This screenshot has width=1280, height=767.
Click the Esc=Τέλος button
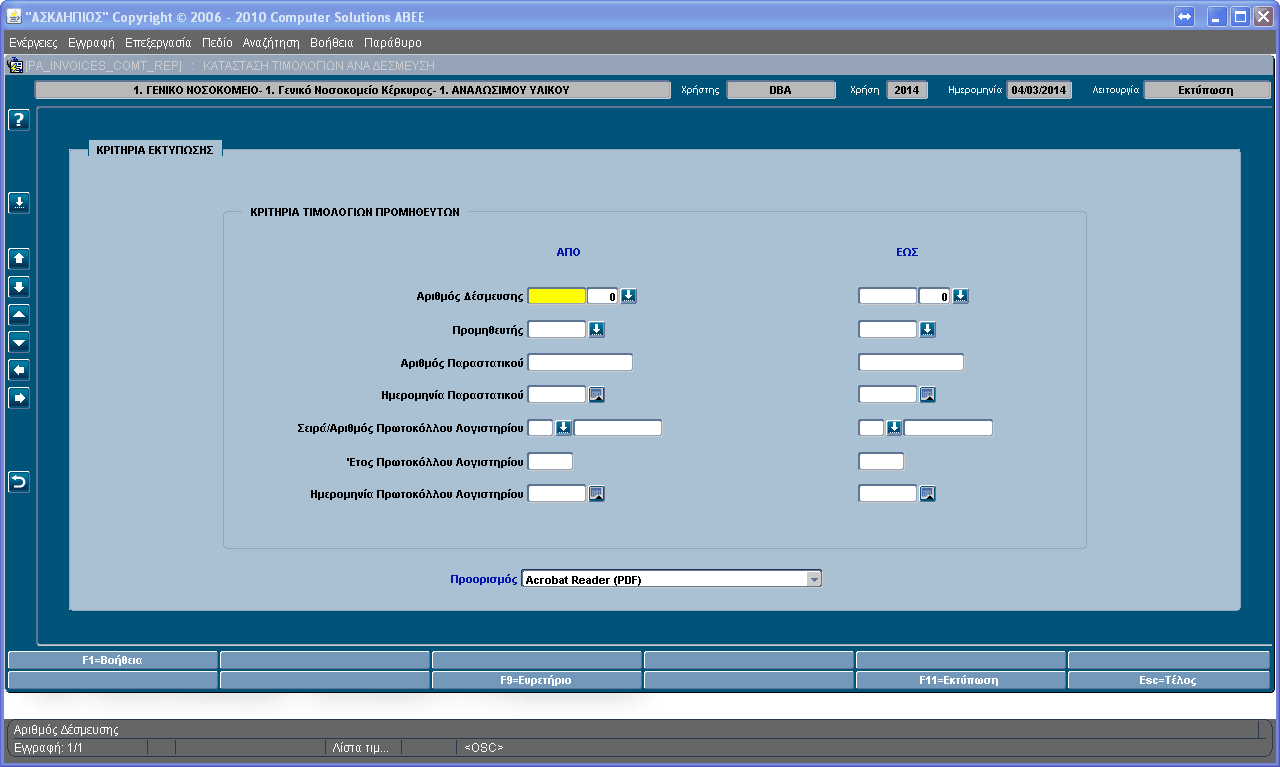[x=1169, y=680]
